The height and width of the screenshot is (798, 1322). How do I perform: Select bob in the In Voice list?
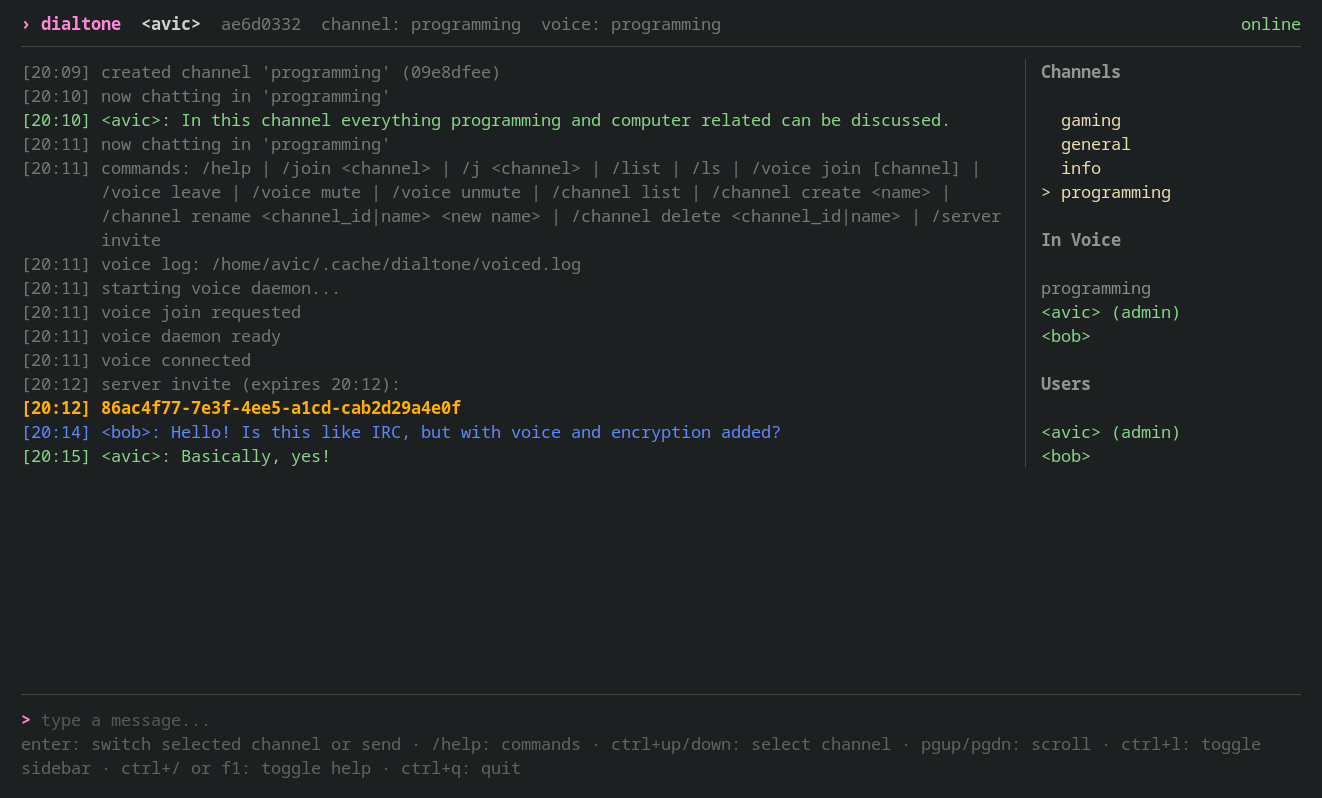point(1065,336)
